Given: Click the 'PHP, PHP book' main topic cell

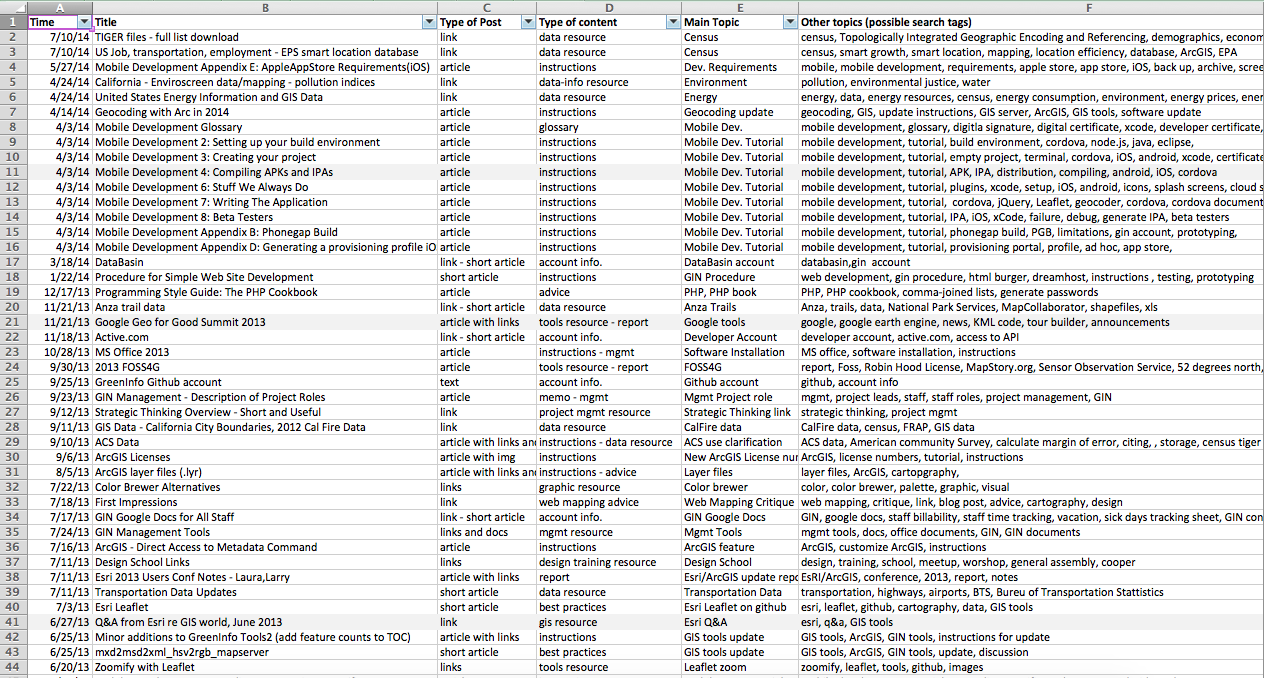Looking at the screenshot, I should 740,292.
